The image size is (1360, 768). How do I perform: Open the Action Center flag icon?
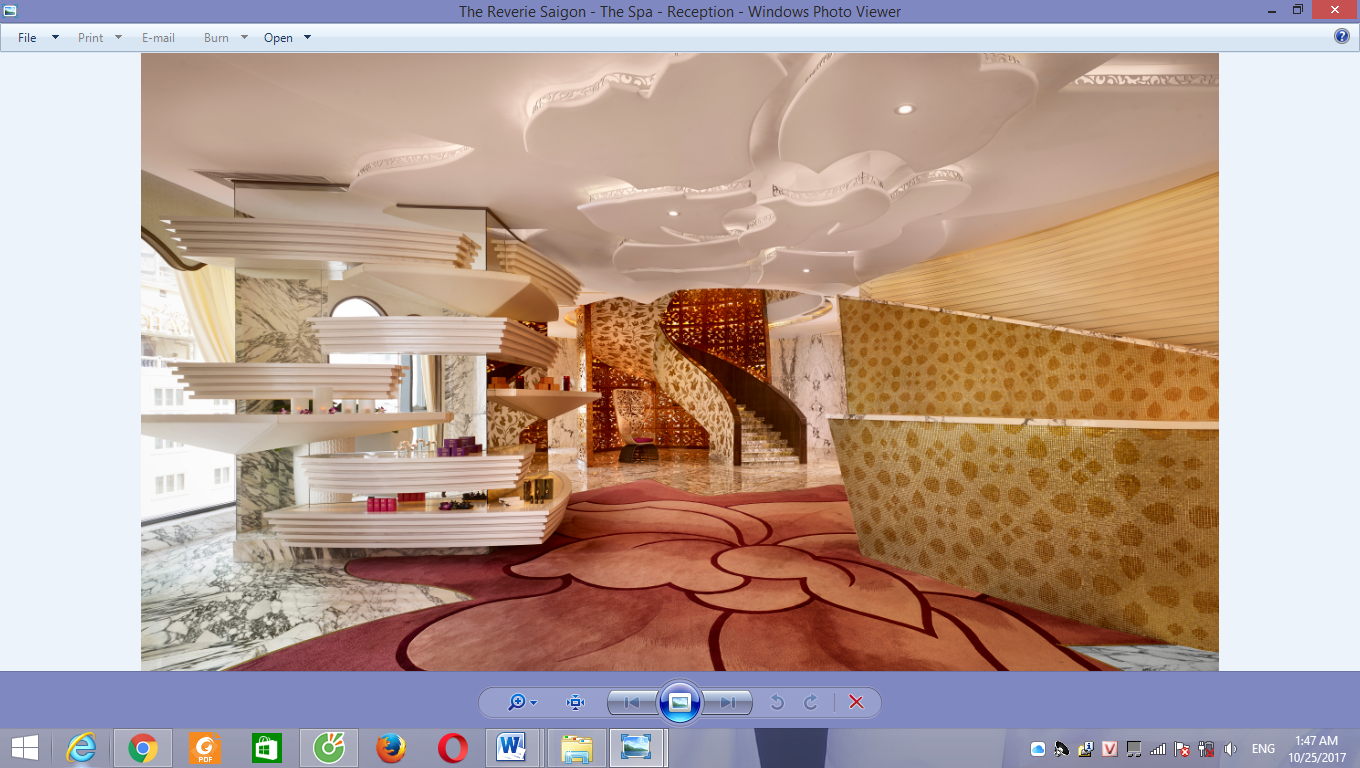1182,749
